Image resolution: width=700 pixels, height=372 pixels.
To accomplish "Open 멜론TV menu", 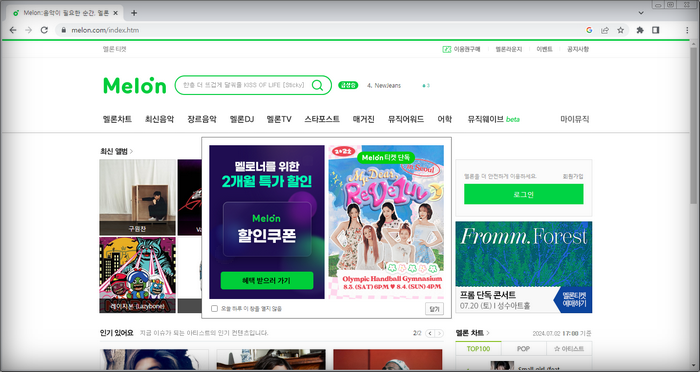I will click(279, 119).
